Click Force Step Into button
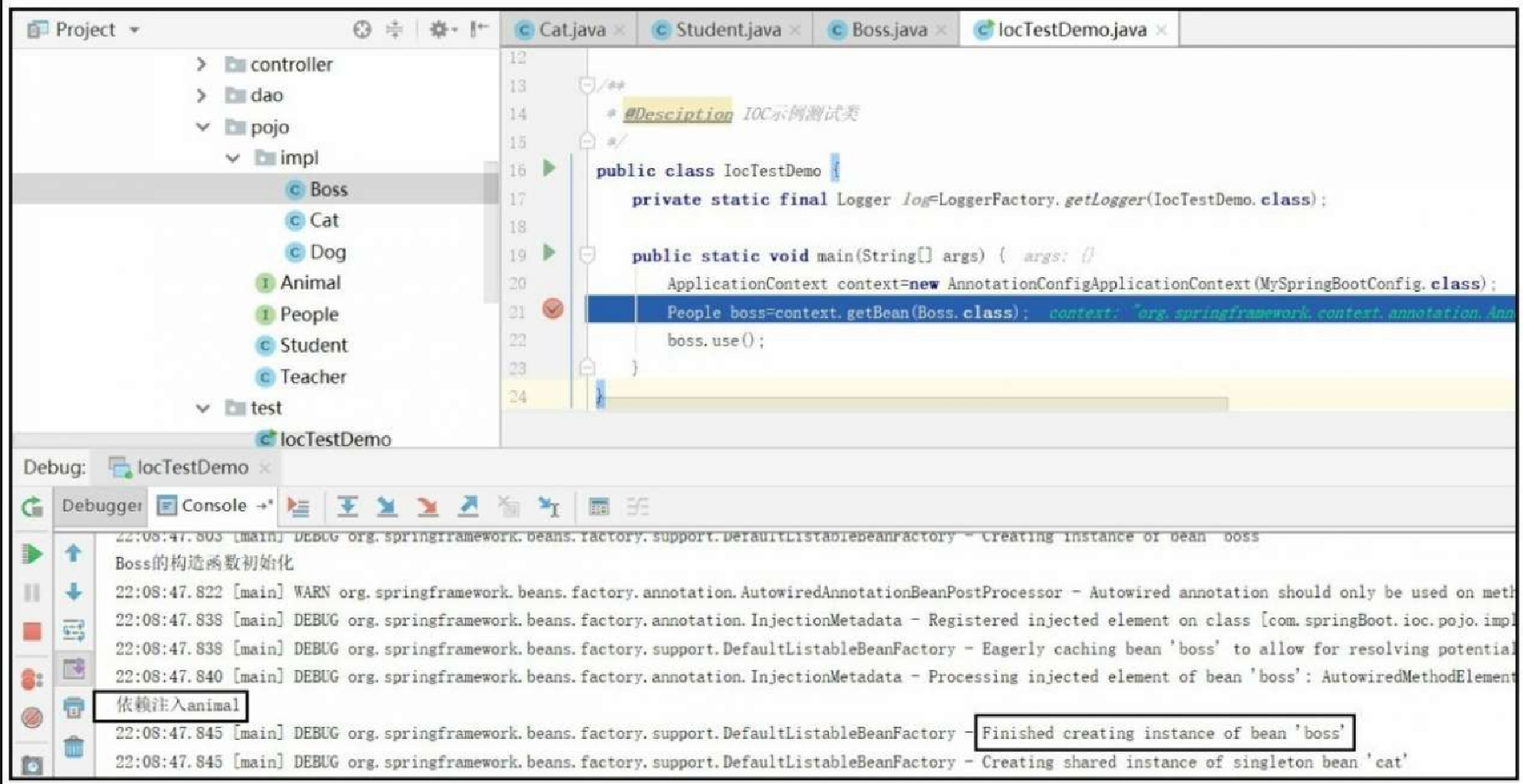 [427, 507]
